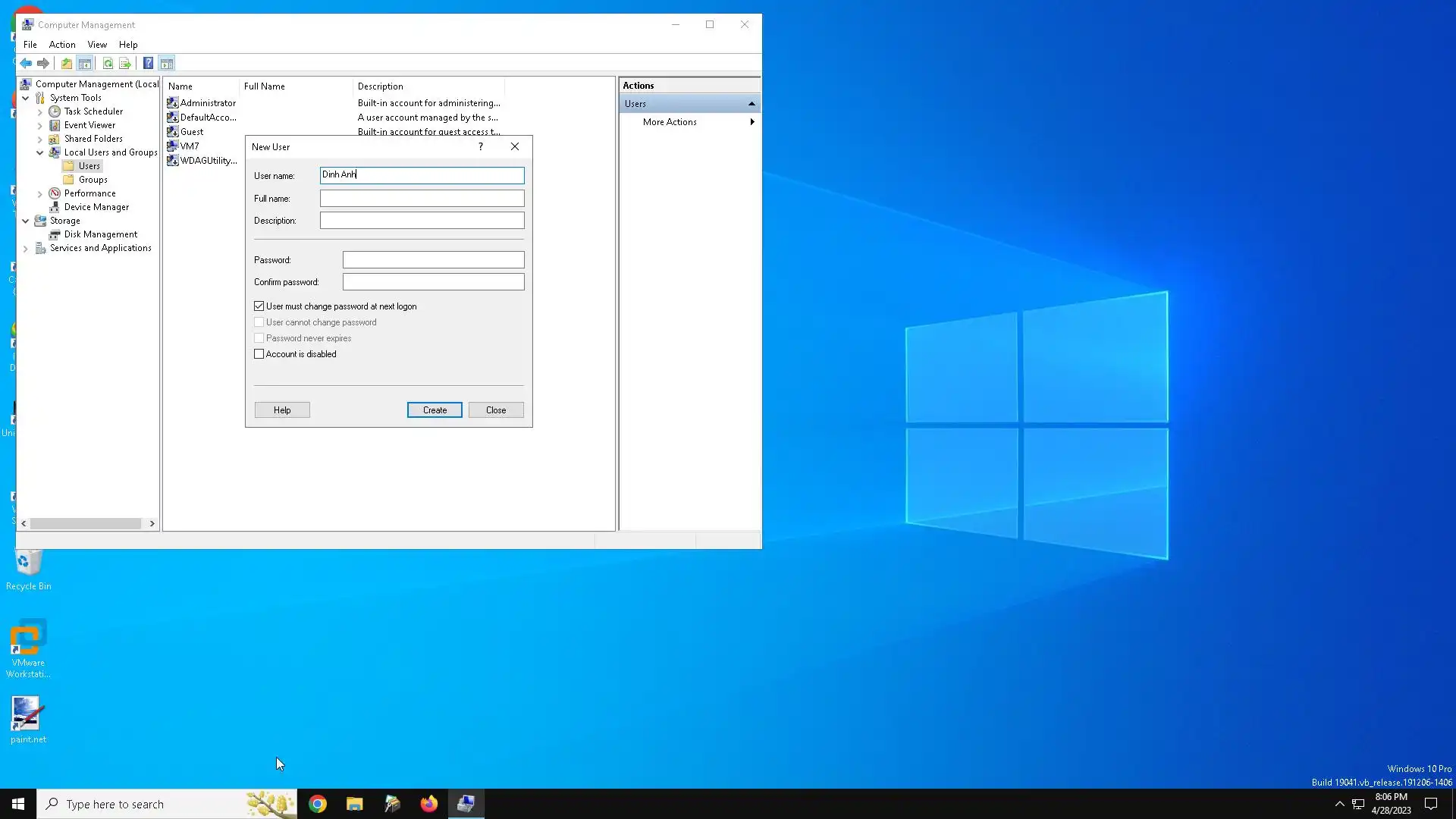
Task: Click the Close button in New User dialog
Action: 496,410
